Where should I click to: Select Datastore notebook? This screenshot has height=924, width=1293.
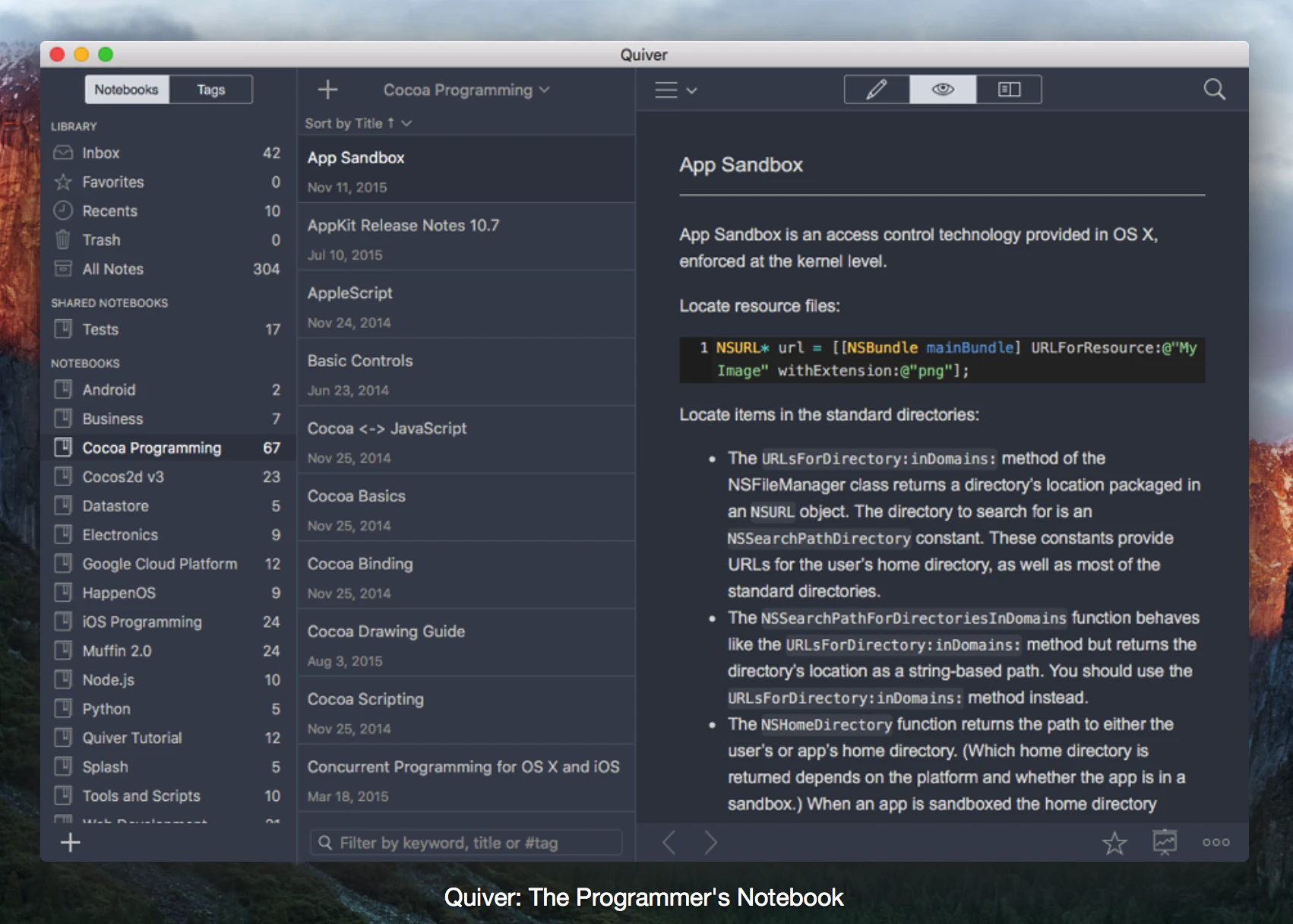click(167, 505)
